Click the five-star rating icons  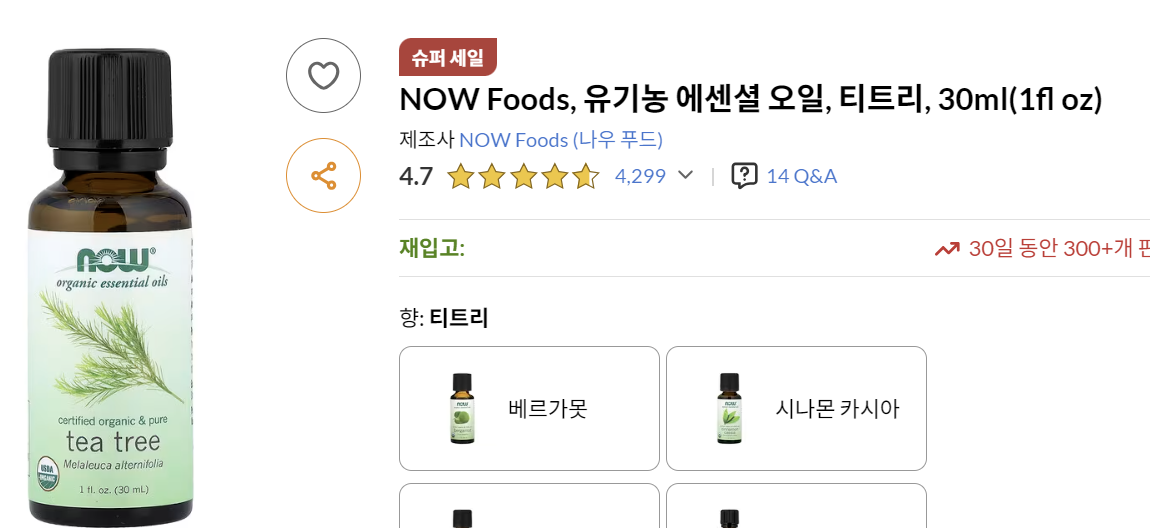523,177
